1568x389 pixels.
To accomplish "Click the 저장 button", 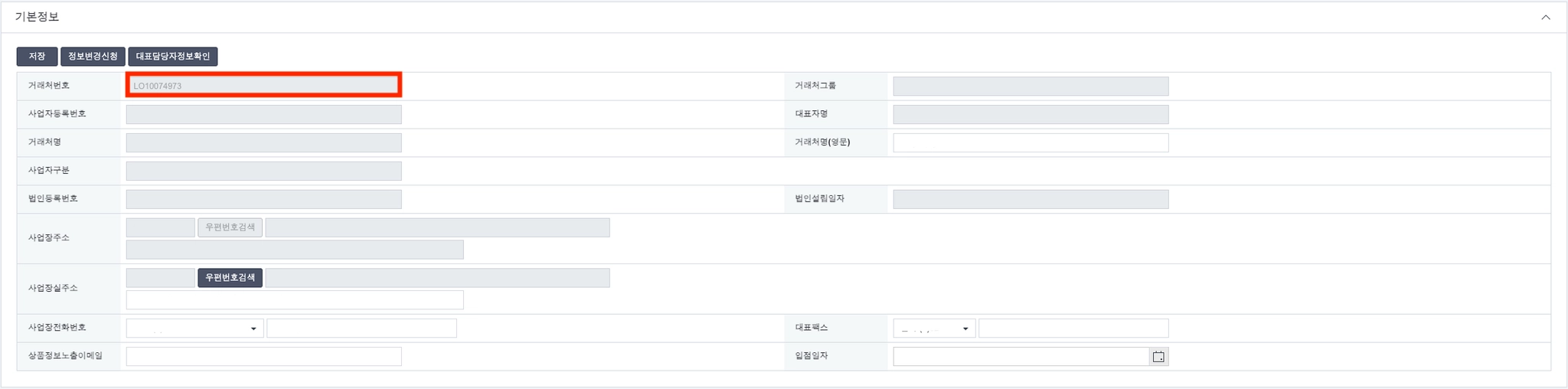I will 37,57.
